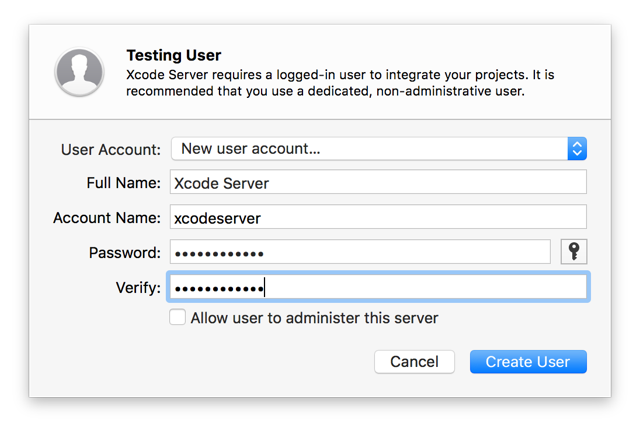Click the Create User button

[x=527, y=362]
